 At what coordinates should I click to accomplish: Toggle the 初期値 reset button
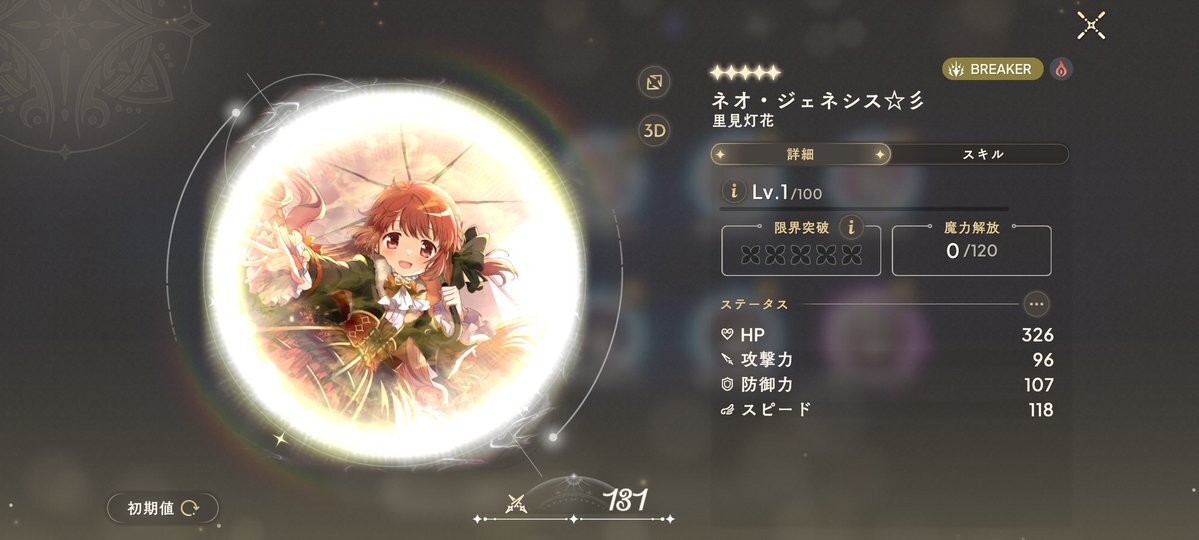163,508
